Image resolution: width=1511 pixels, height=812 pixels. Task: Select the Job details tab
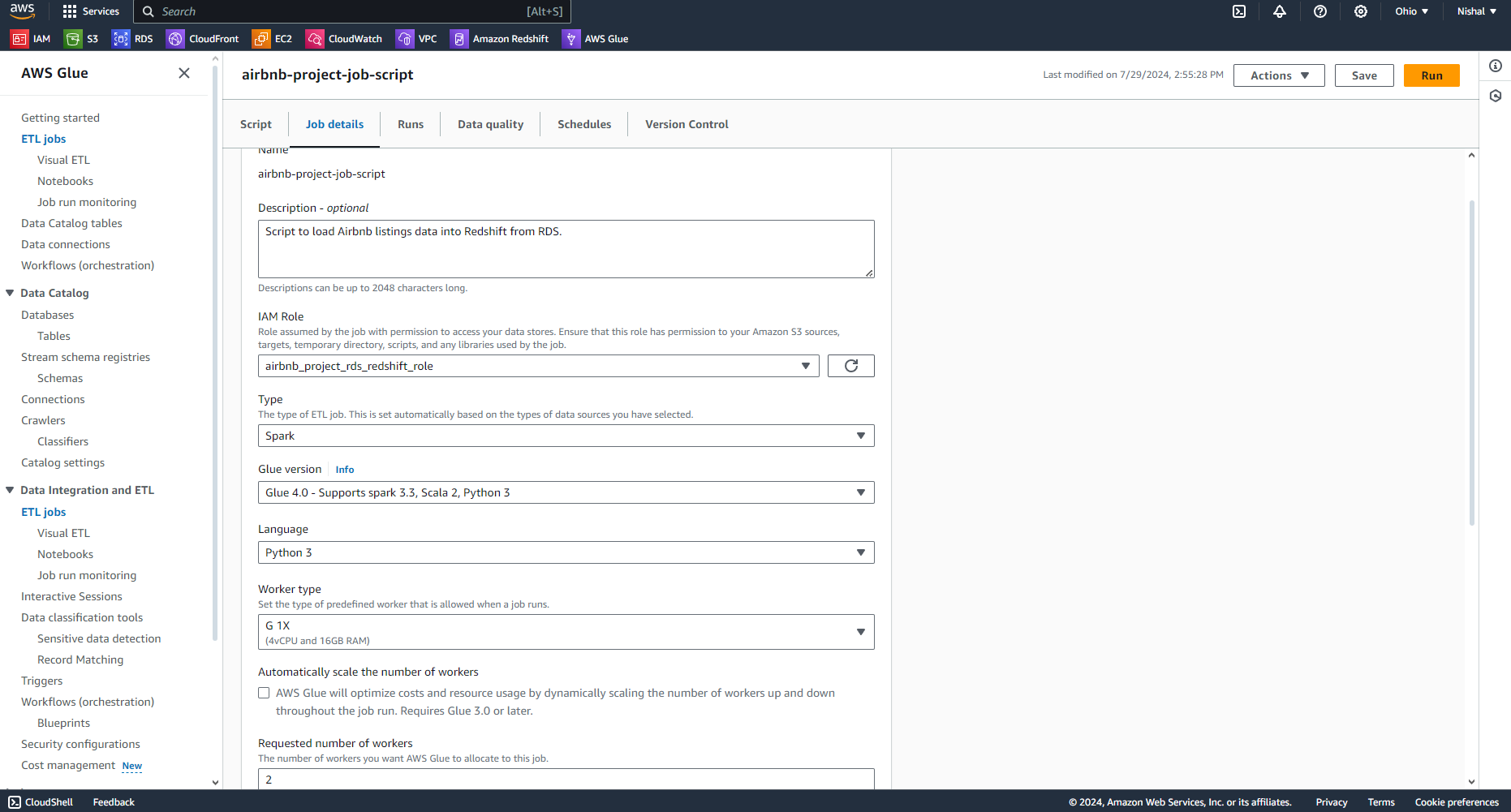click(334, 124)
